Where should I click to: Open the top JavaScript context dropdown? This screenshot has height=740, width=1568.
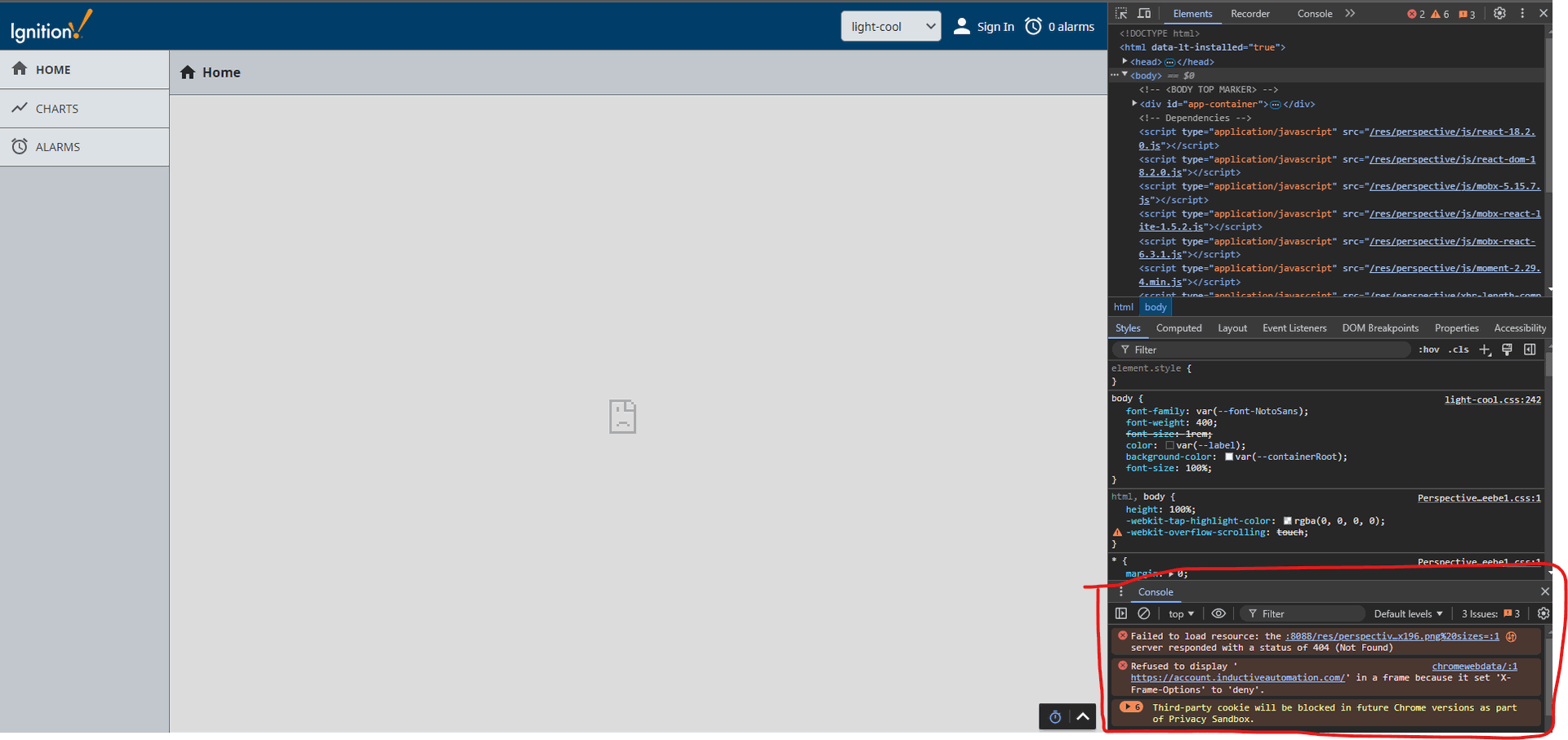(1181, 613)
